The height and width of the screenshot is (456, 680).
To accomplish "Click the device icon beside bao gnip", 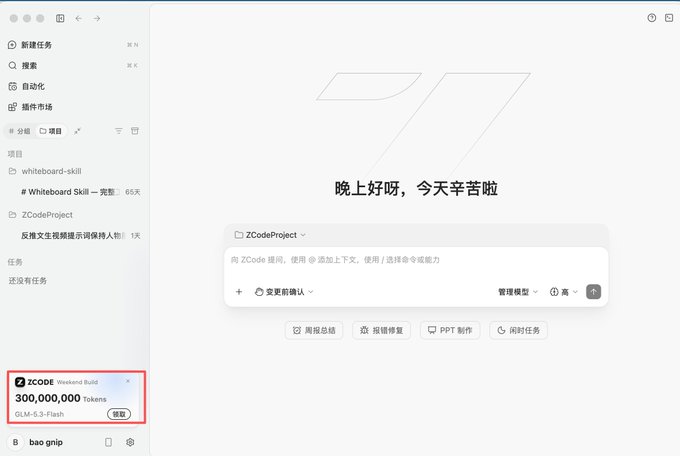I will 108,442.
